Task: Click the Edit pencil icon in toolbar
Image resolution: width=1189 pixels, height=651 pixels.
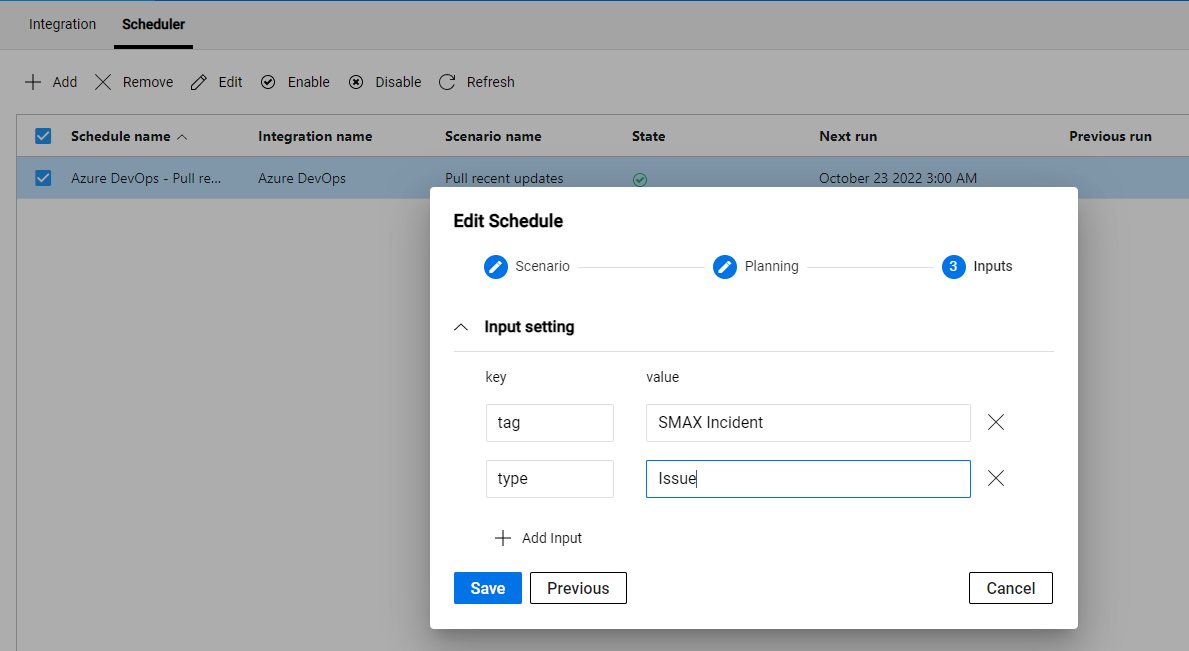Action: (196, 82)
